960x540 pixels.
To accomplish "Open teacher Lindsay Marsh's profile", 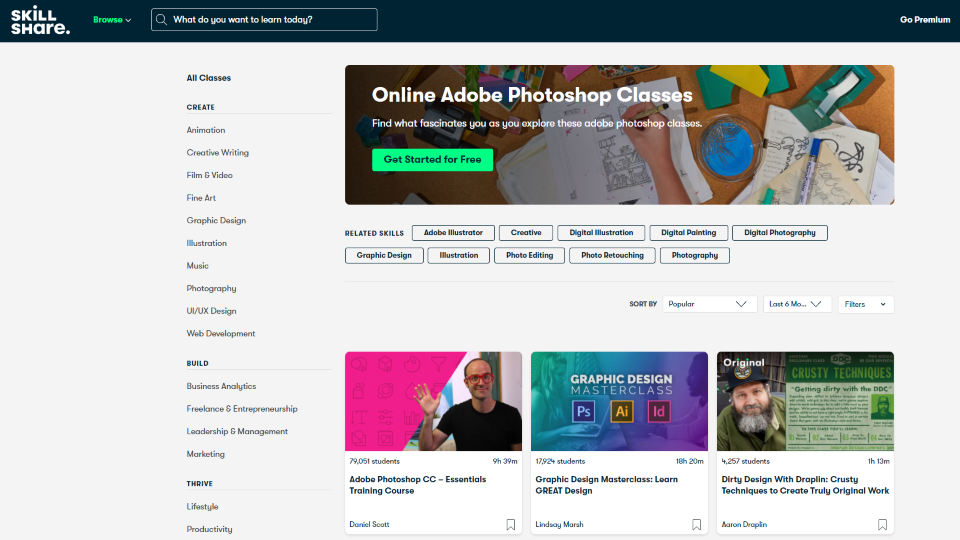I will coord(559,525).
